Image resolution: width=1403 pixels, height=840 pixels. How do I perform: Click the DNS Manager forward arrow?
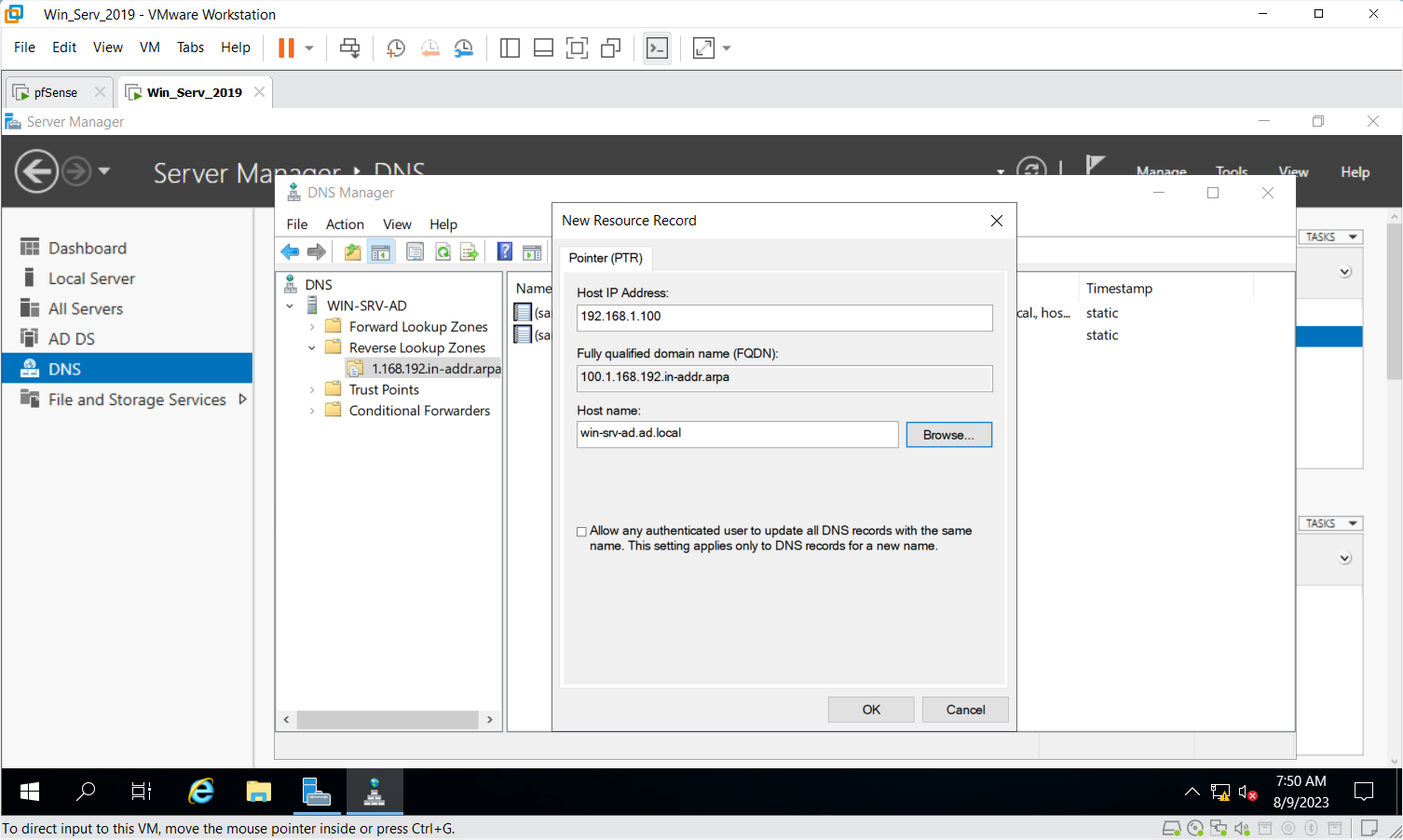point(317,251)
